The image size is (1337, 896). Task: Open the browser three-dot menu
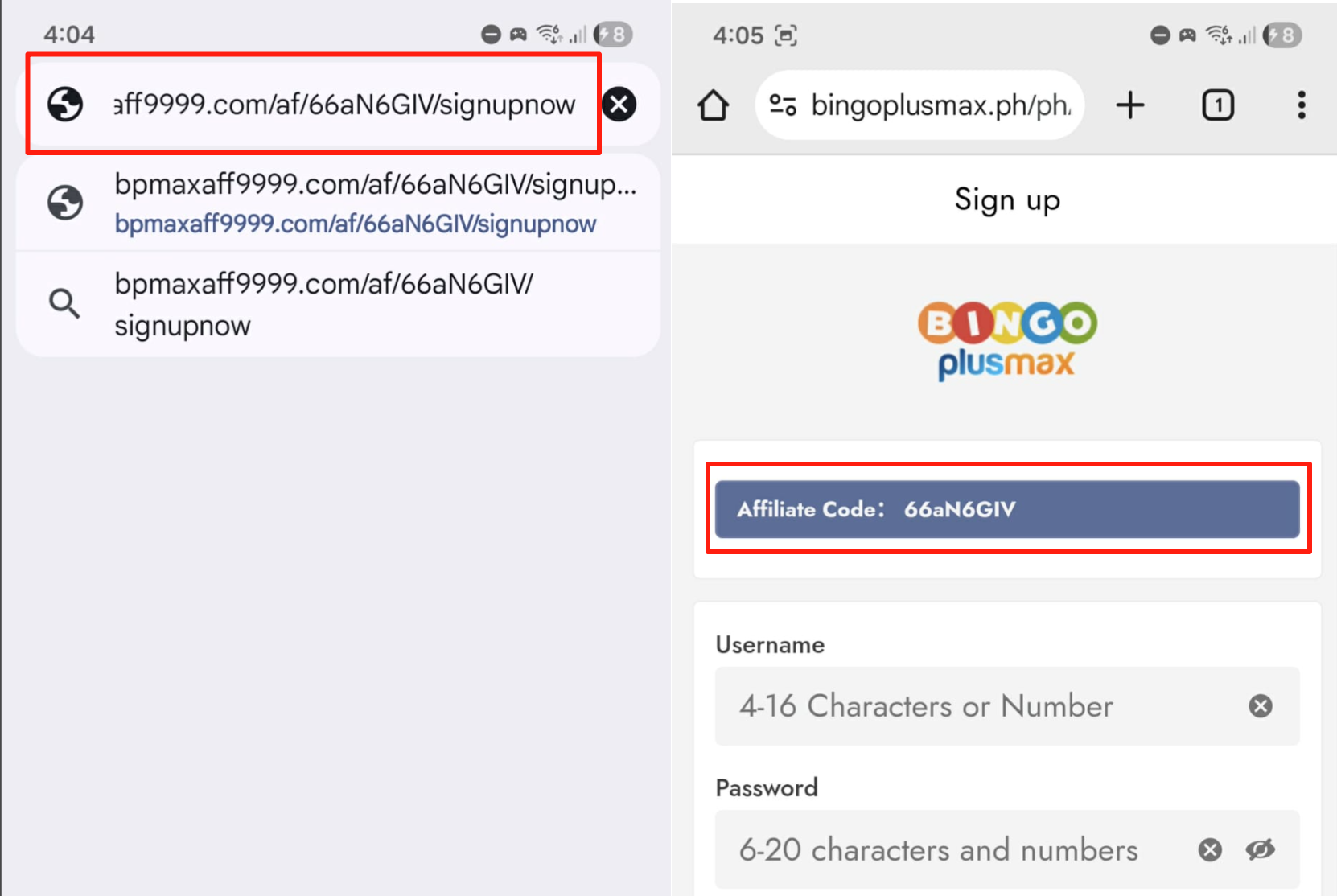point(1301,105)
